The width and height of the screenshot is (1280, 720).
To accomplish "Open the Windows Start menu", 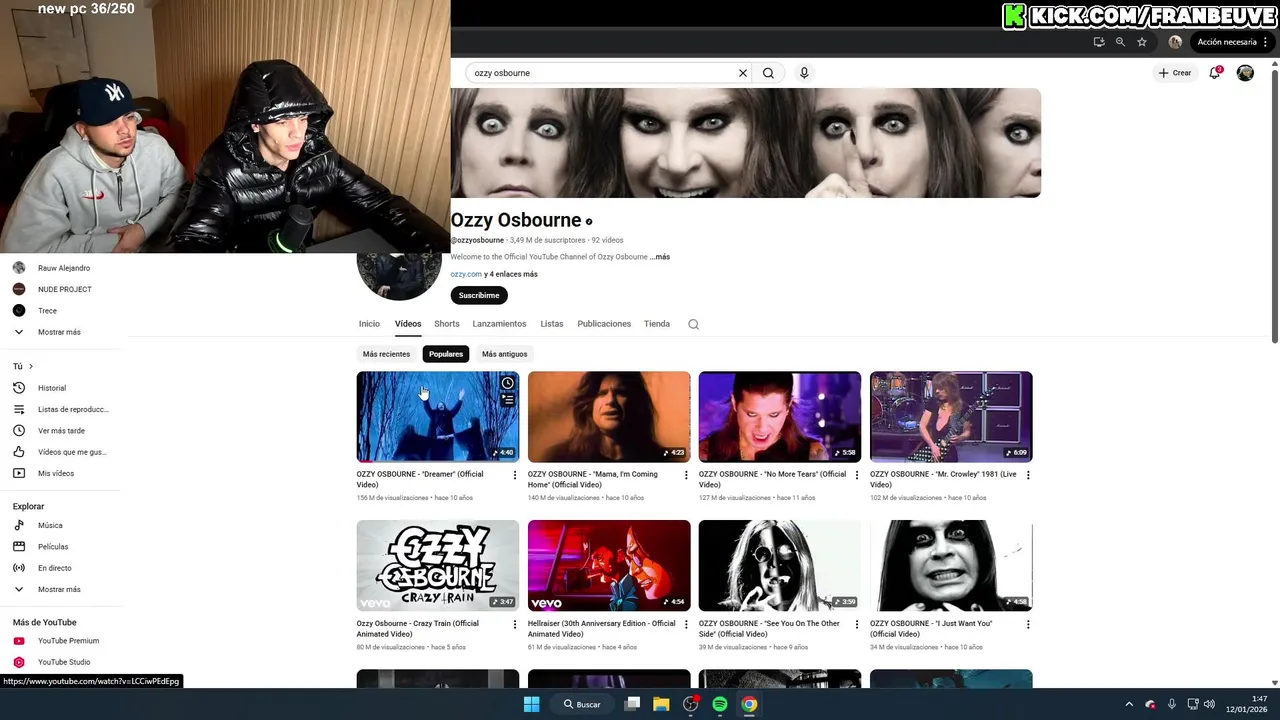I will point(532,704).
